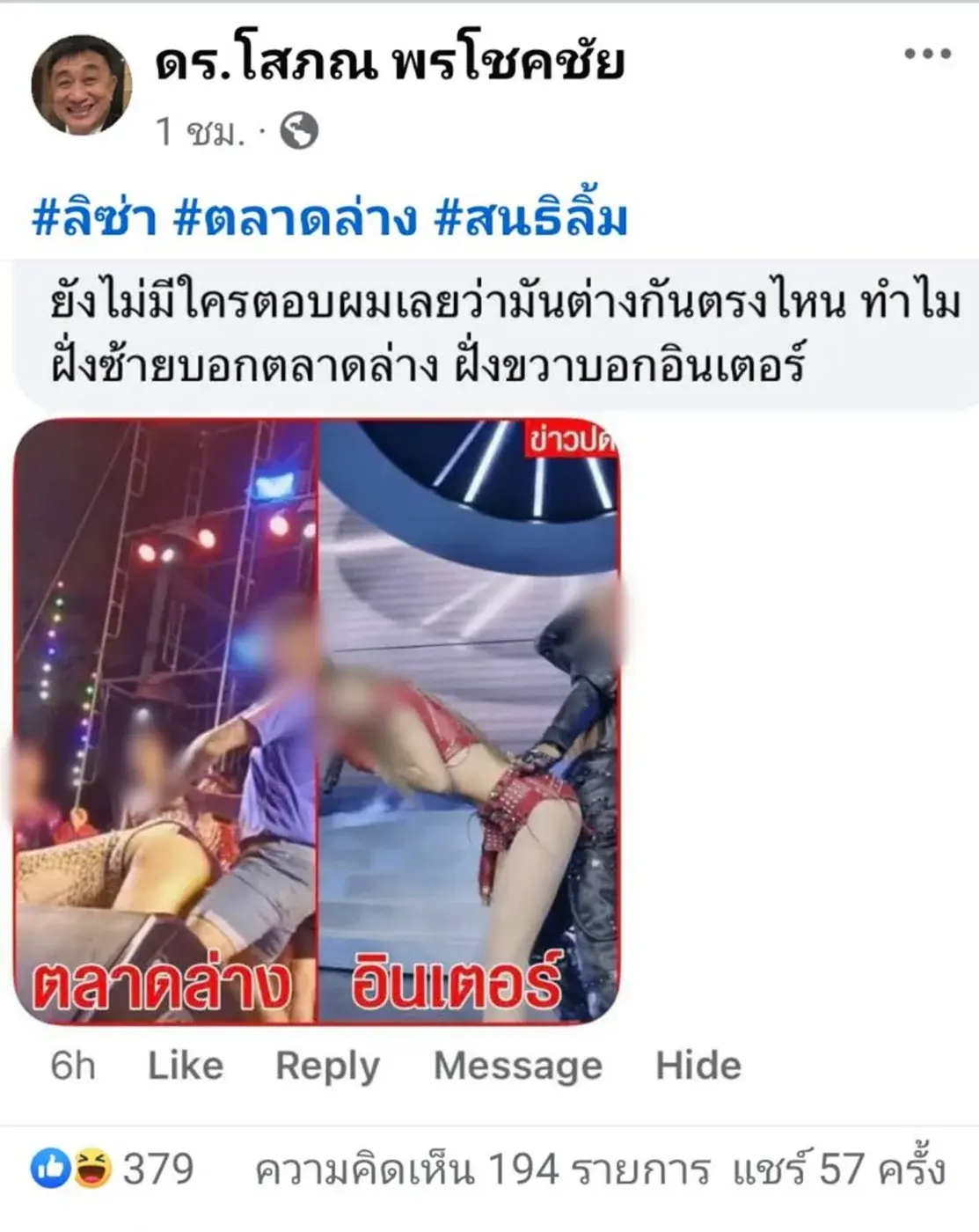Click the public globe privacy icon
The image size is (979, 1232).
(299, 131)
